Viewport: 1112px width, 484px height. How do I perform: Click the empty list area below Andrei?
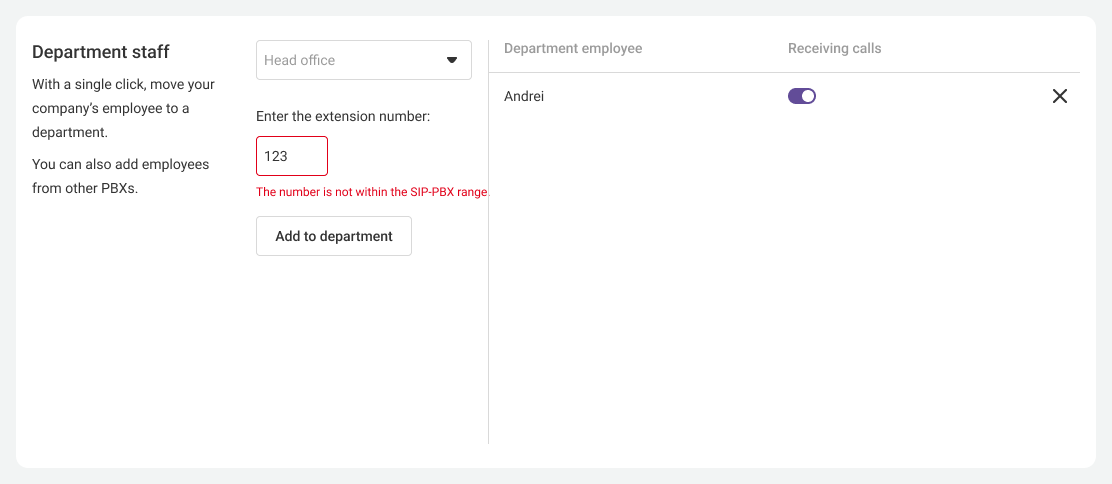point(784,280)
